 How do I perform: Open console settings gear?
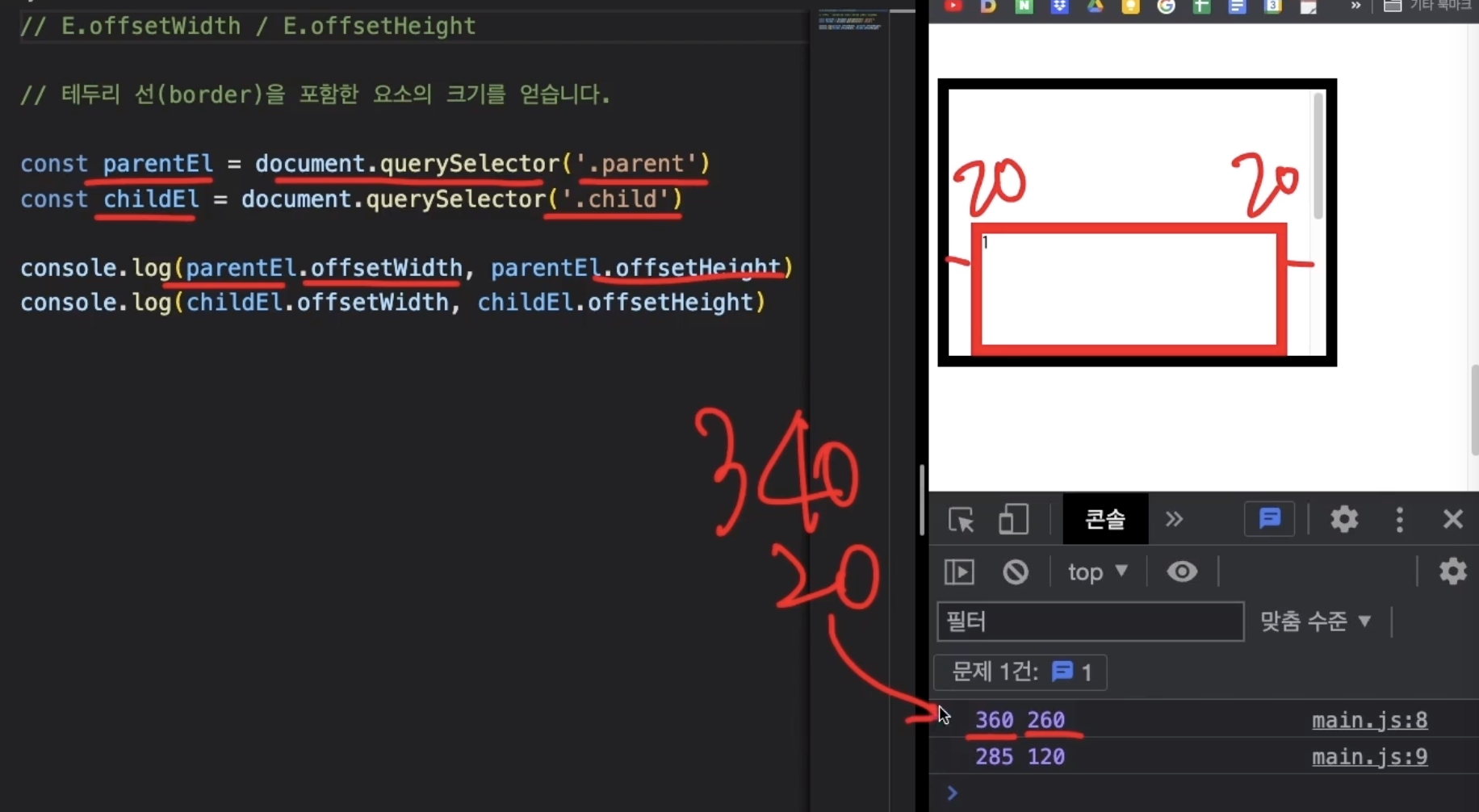tap(1453, 571)
